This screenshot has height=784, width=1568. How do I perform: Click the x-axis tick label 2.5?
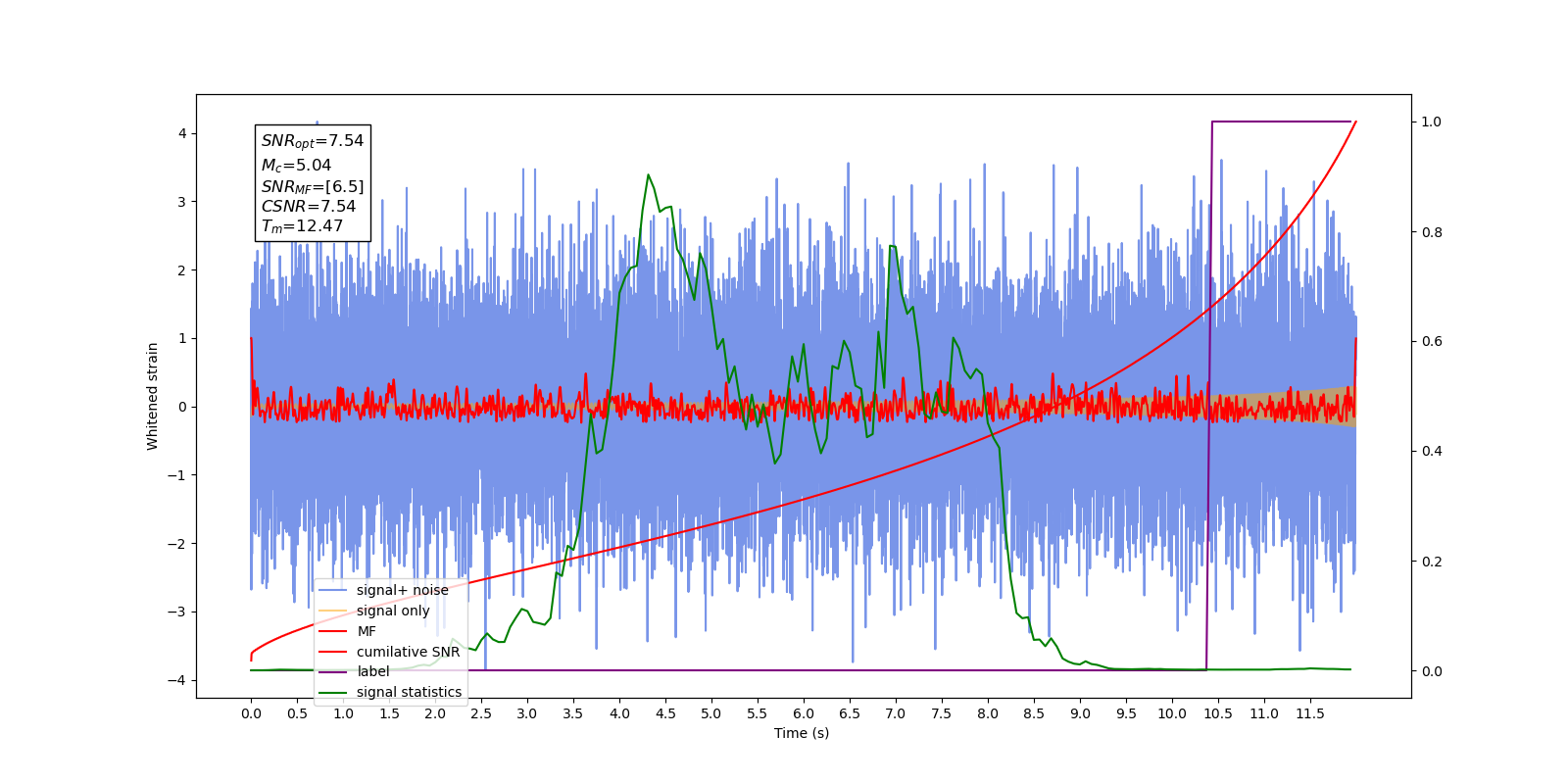(x=481, y=713)
